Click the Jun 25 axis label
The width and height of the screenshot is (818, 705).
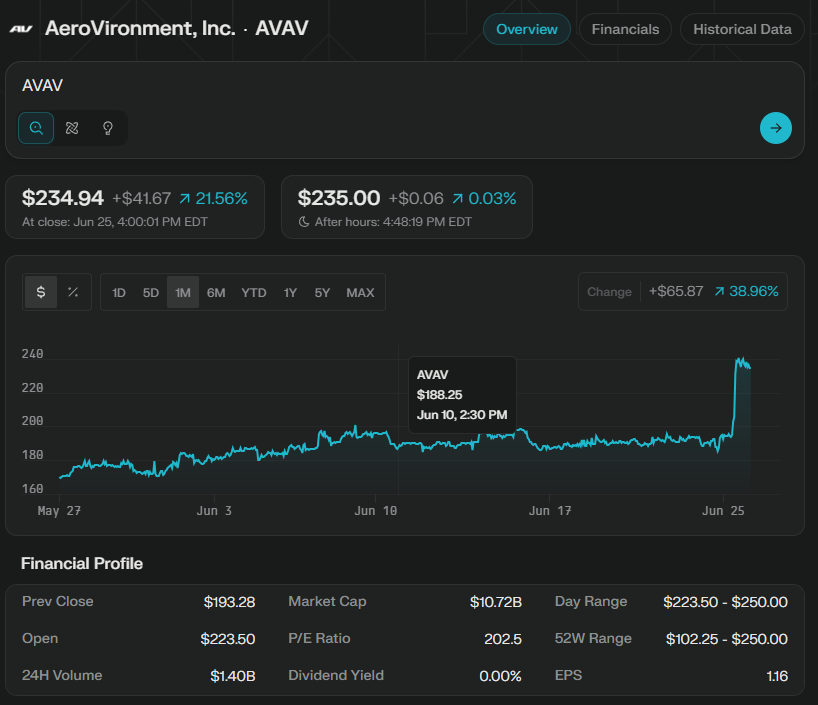(x=723, y=510)
